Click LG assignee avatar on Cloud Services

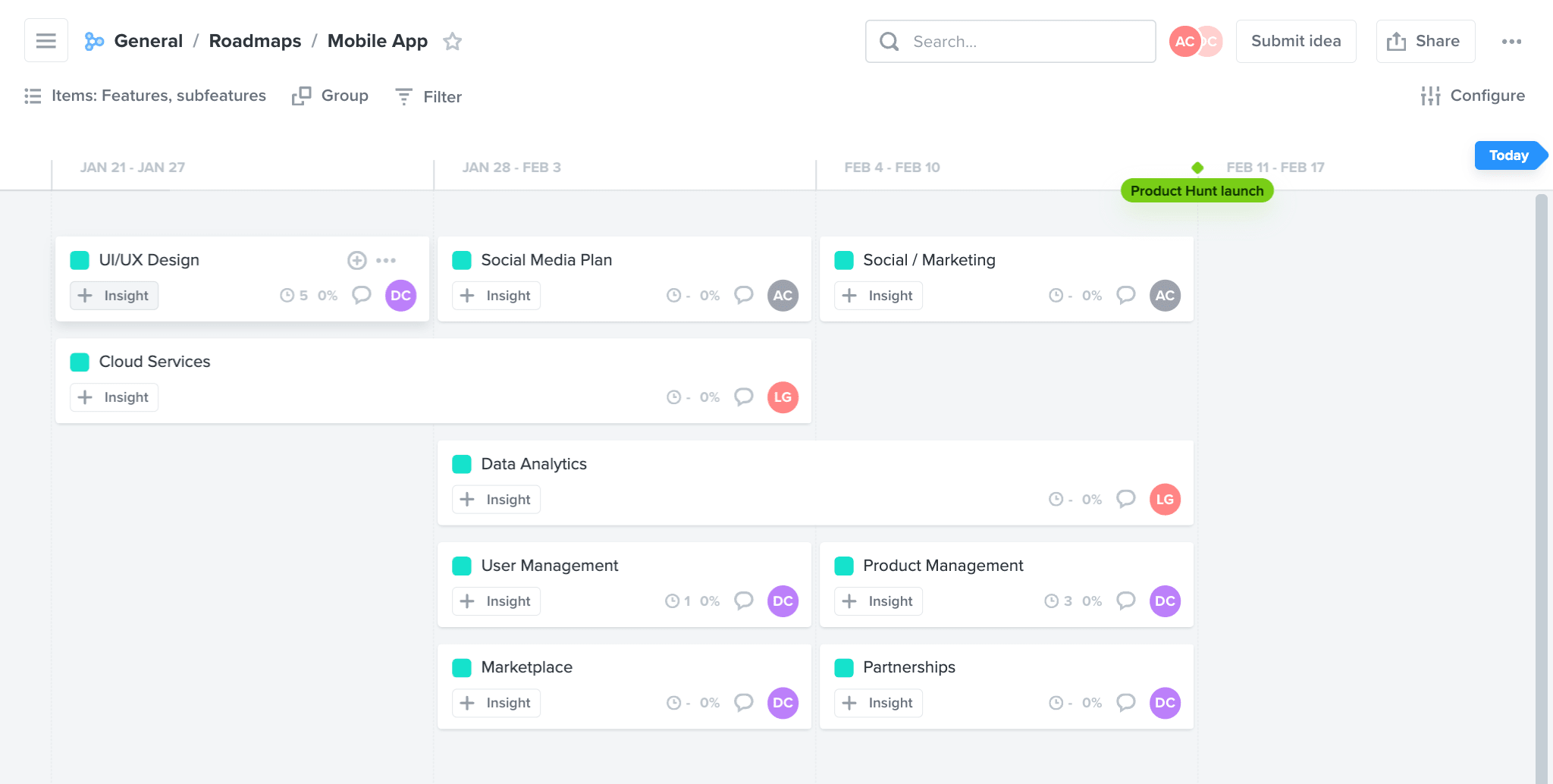(x=783, y=397)
